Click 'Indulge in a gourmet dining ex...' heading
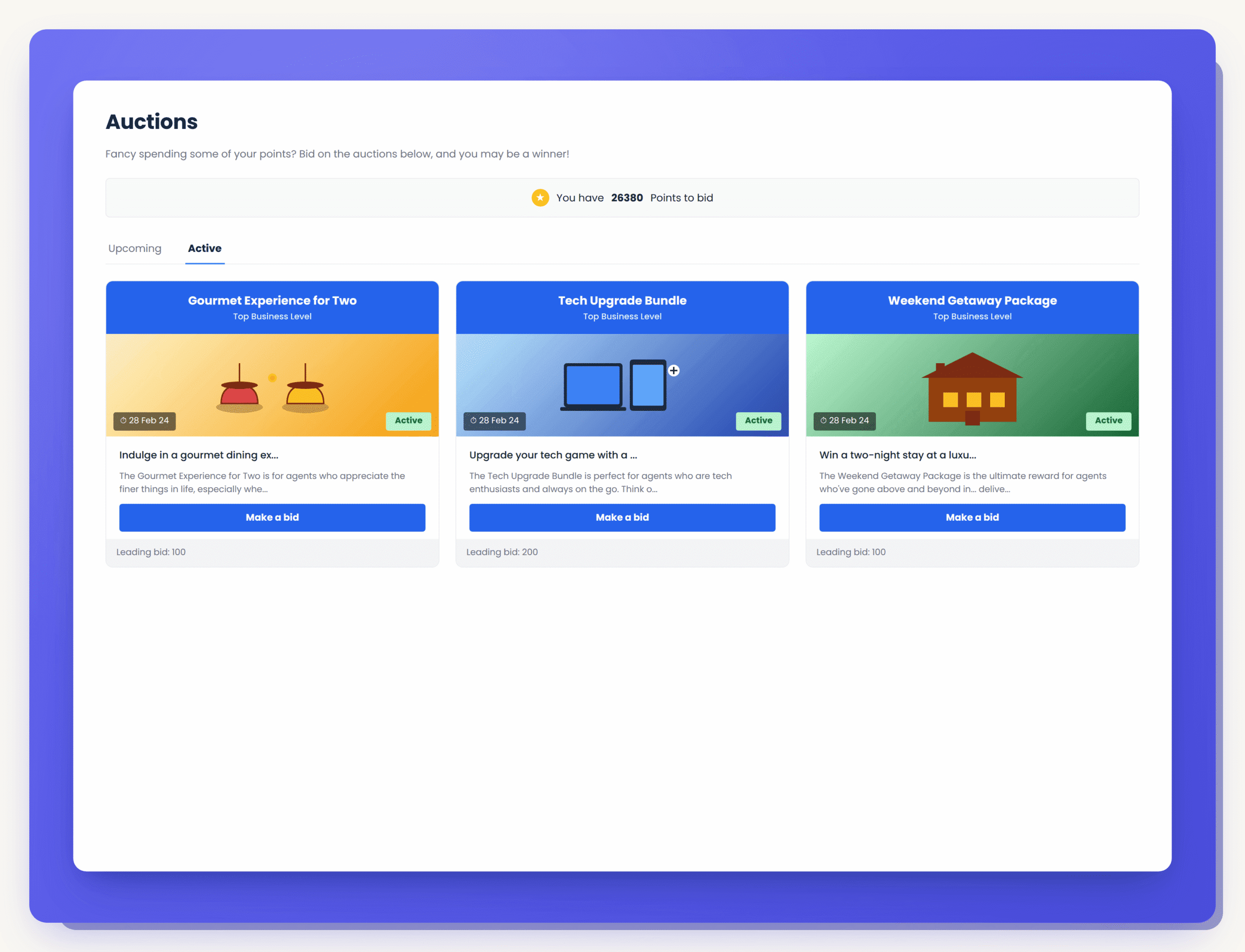Screen dimensions: 1245x952 coord(198,455)
